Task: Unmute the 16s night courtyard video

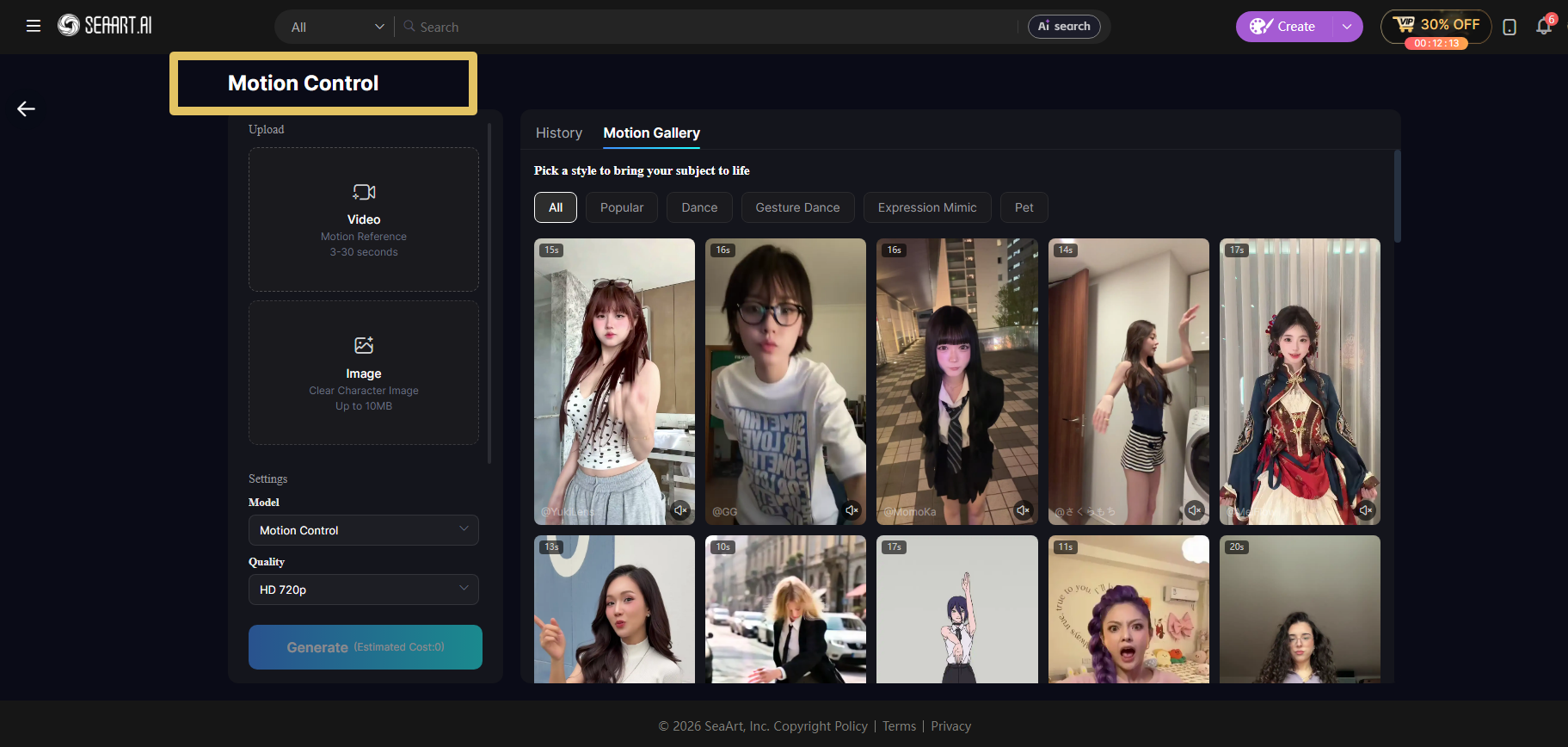Action: point(1023,510)
